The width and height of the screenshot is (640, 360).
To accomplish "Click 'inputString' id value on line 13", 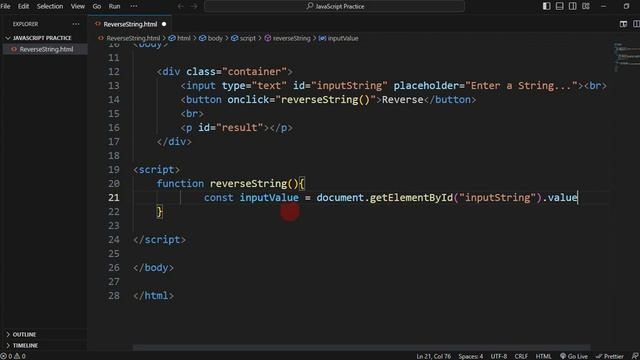I will pyautogui.click(x=349, y=86).
